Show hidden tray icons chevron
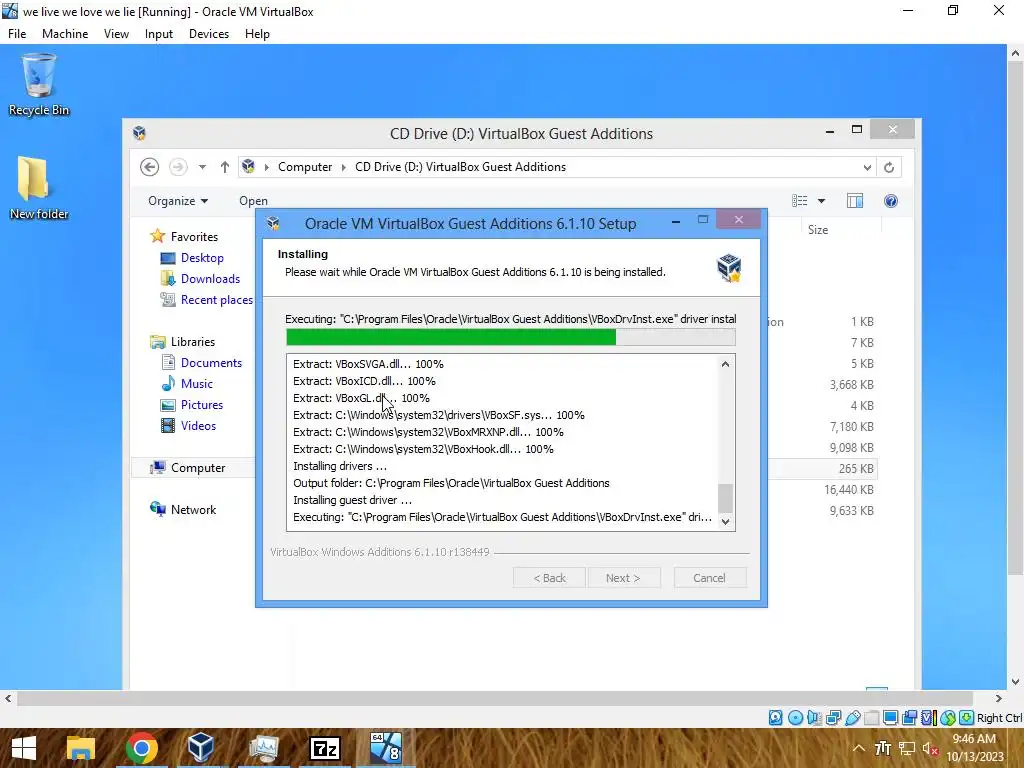The image size is (1024, 768). tap(859, 749)
